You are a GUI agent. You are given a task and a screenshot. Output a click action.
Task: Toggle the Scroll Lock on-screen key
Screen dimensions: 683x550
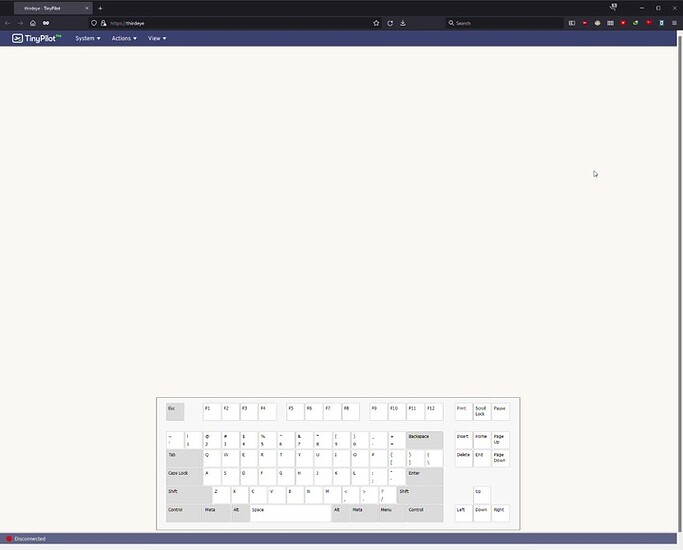coord(482,411)
